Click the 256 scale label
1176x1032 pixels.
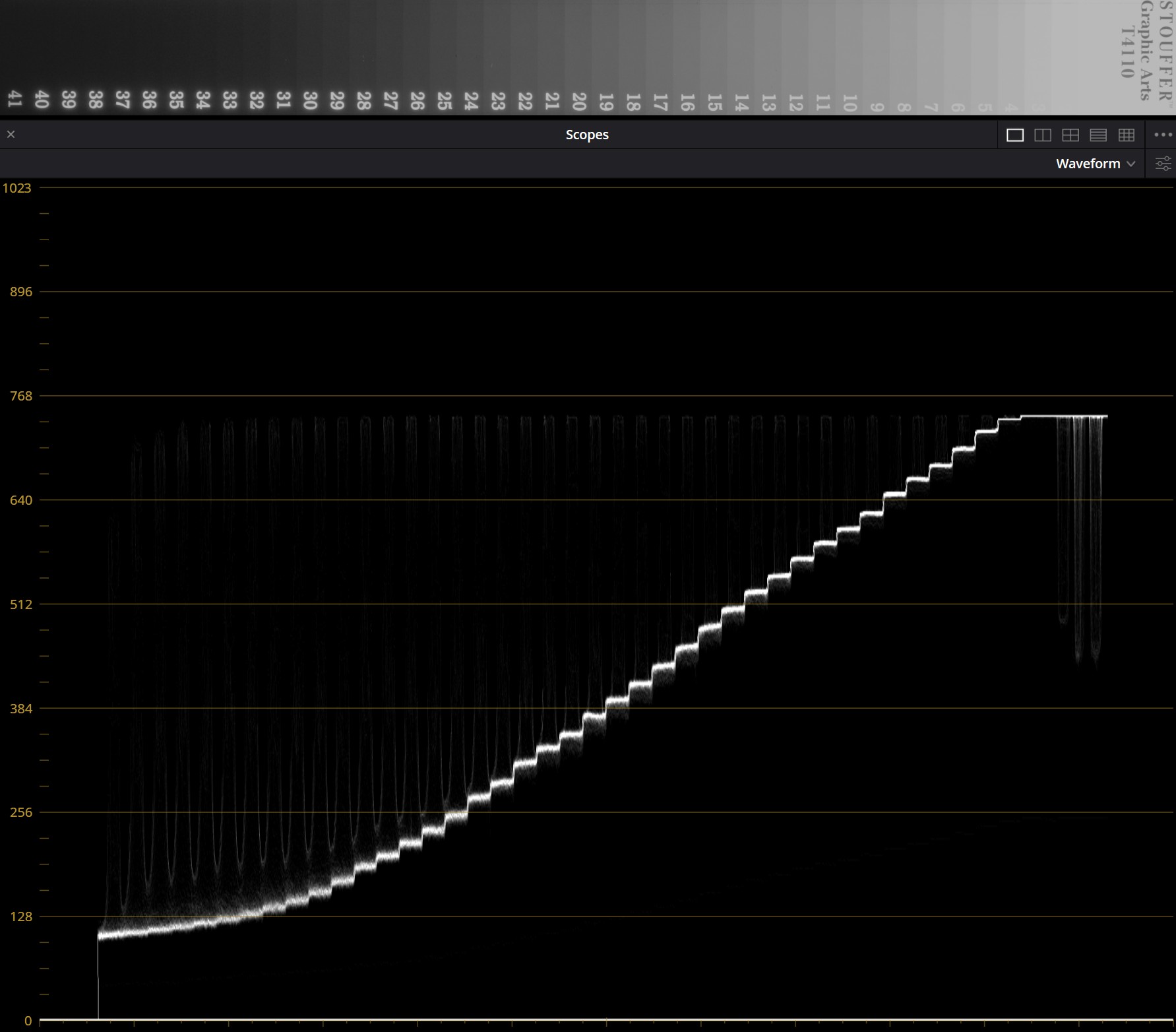(20, 812)
